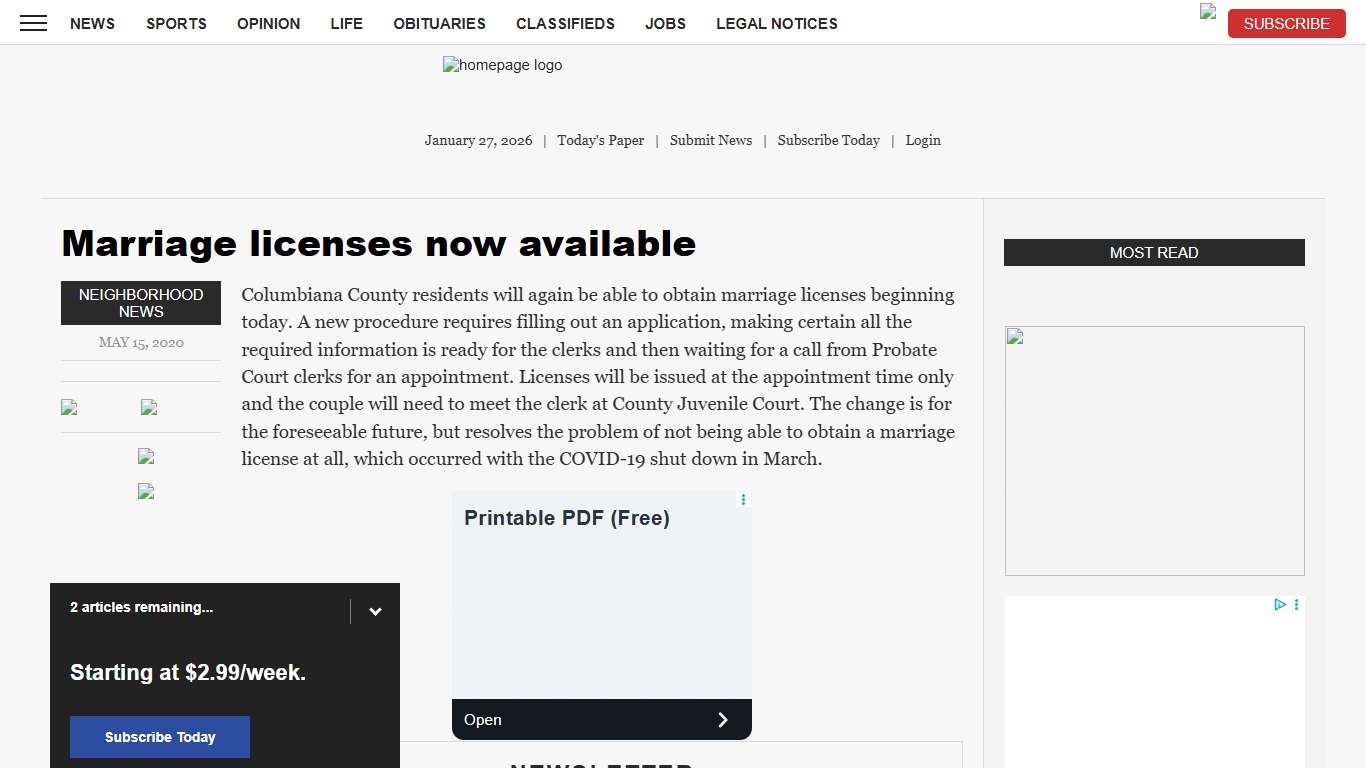Image resolution: width=1366 pixels, height=768 pixels.
Task: Open the three-dot options on the Printable PDF ad
Action: click(743, 499)
